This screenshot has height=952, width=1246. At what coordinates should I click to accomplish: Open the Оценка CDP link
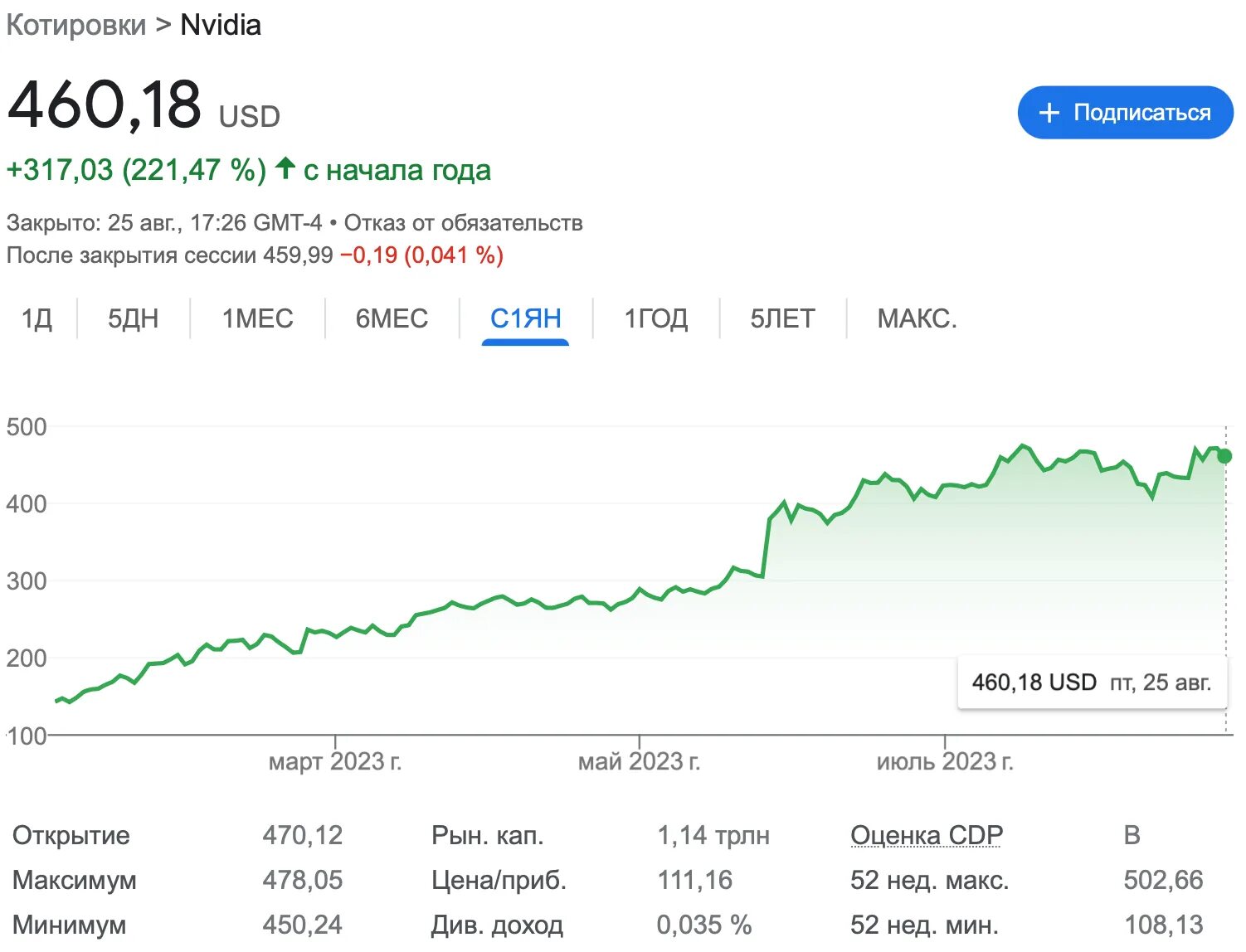pyautogui.click(x=927, y=835)
